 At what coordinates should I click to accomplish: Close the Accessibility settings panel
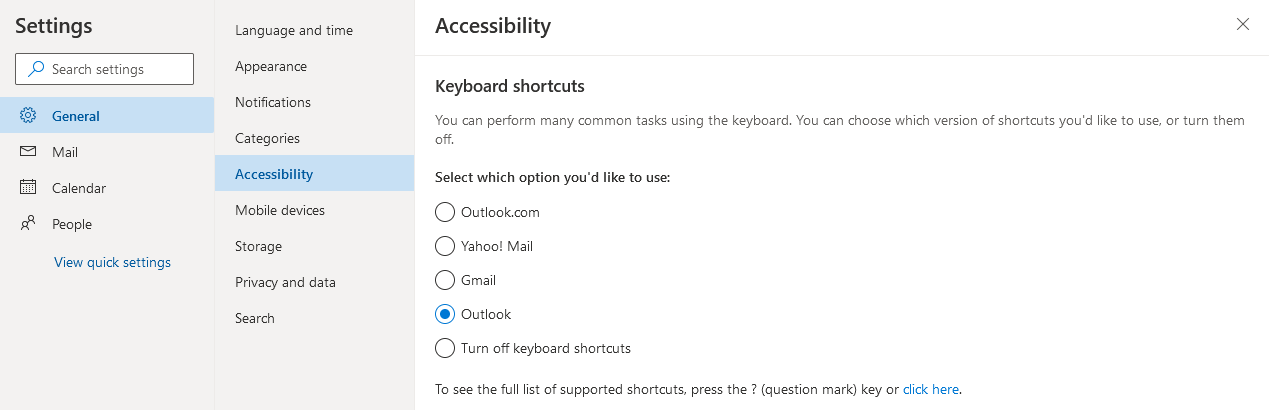tap(1243, 24)
